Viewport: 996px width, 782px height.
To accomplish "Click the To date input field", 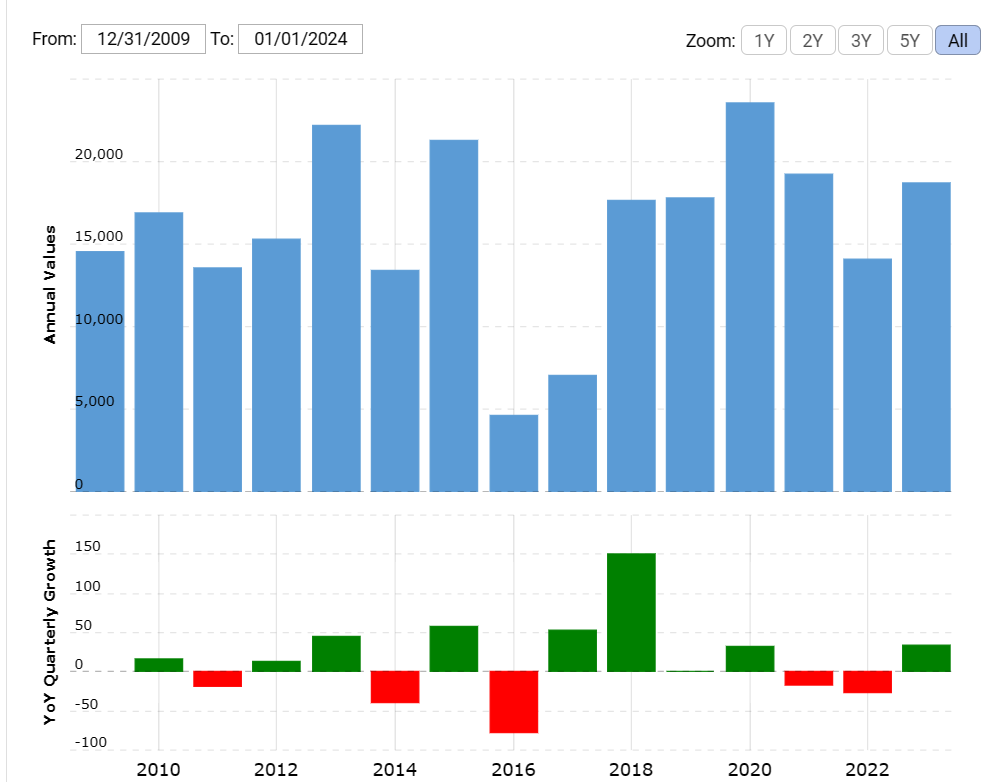I will click(x=300, y=39).
